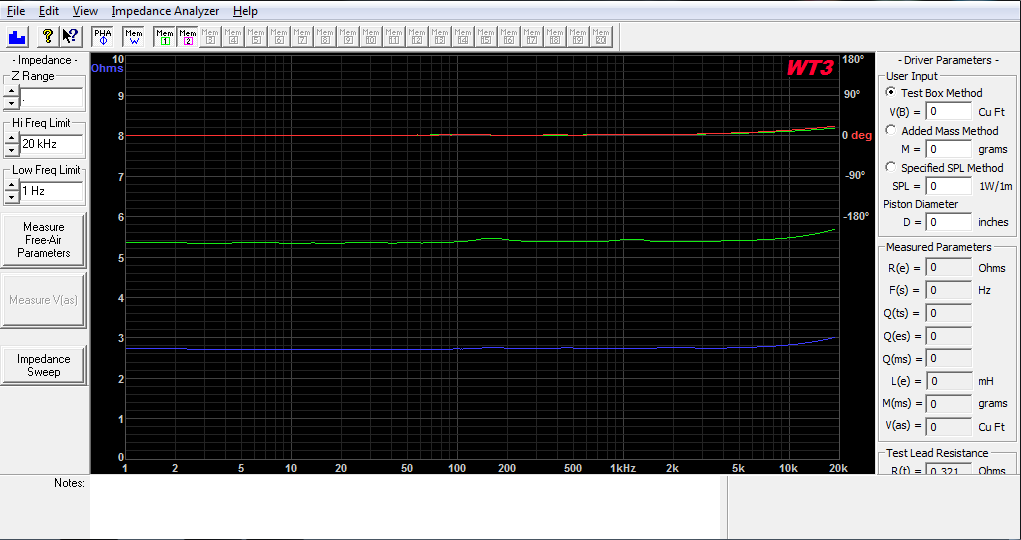Open the View menu
1021x540 pixels.
pyautogui.click(x=85, y=11)
